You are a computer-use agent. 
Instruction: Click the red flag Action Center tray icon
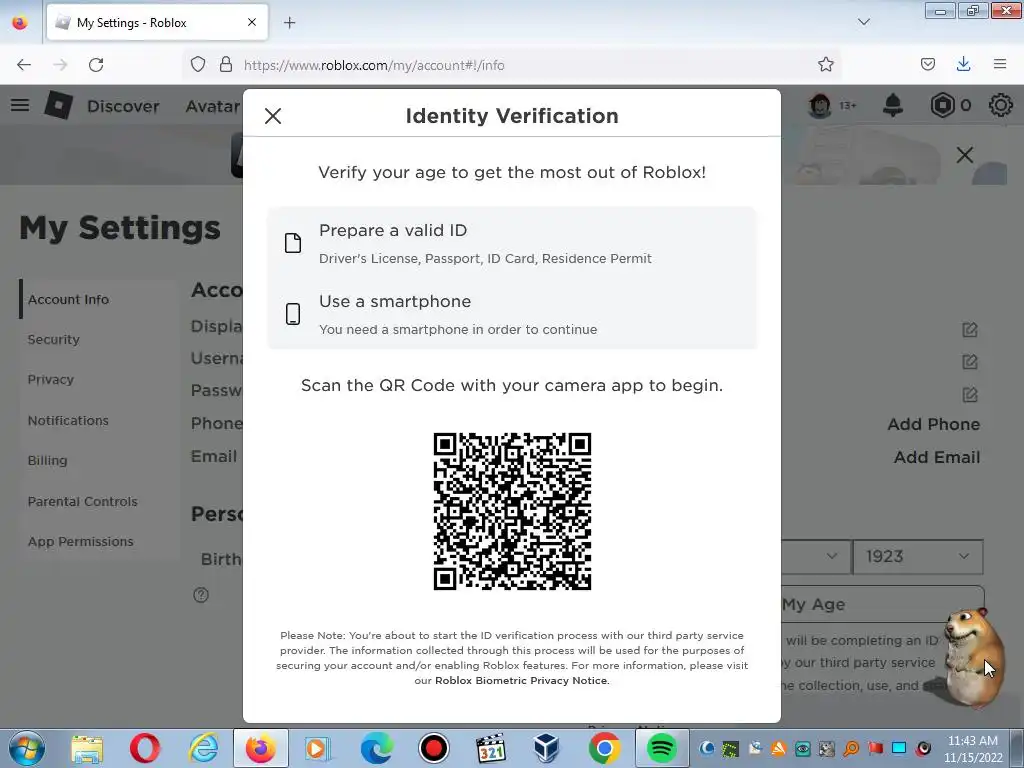[876, 748]
